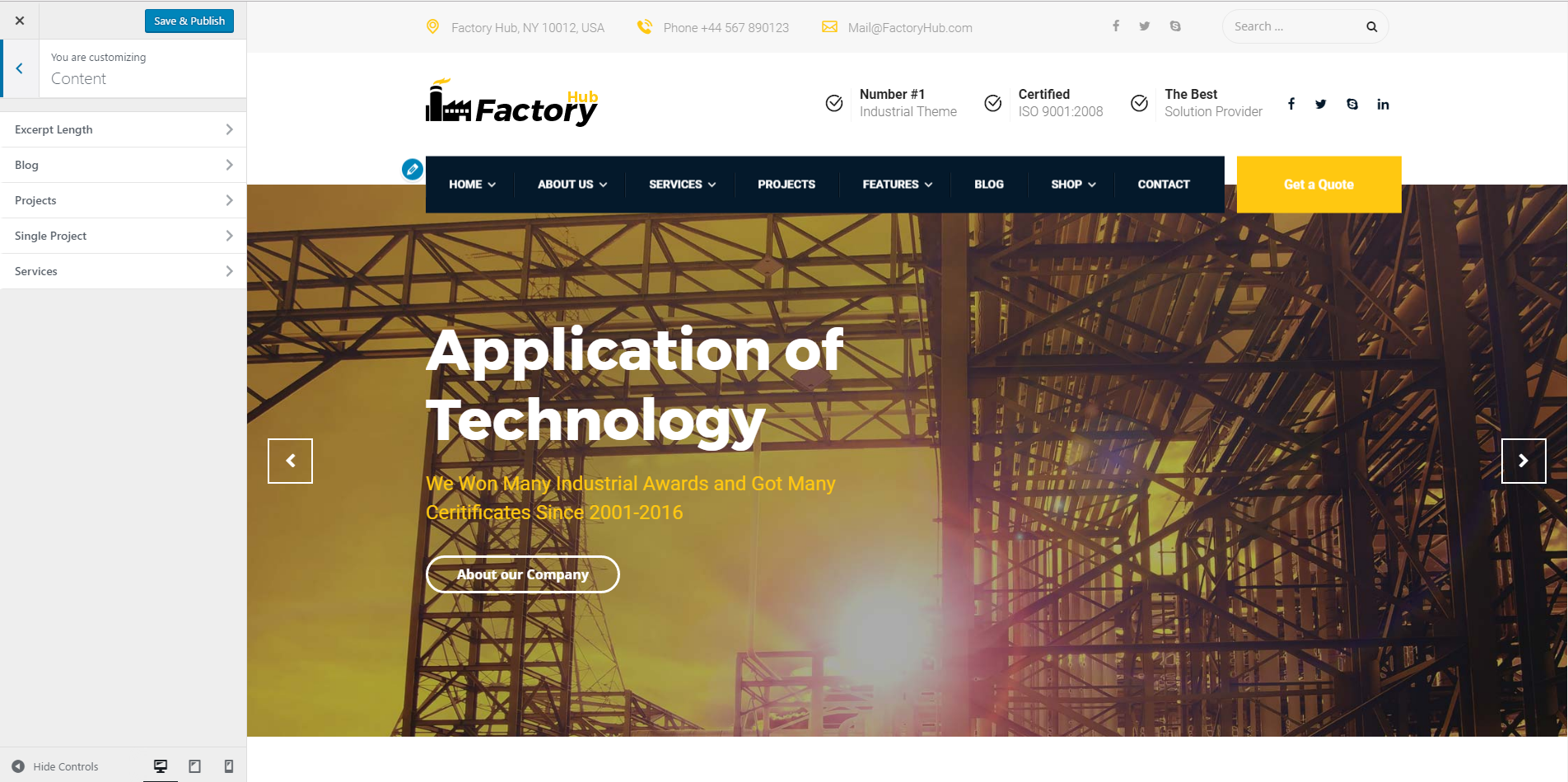
Task: Go to previous slide arrow
Action: [x=290, y=461]
